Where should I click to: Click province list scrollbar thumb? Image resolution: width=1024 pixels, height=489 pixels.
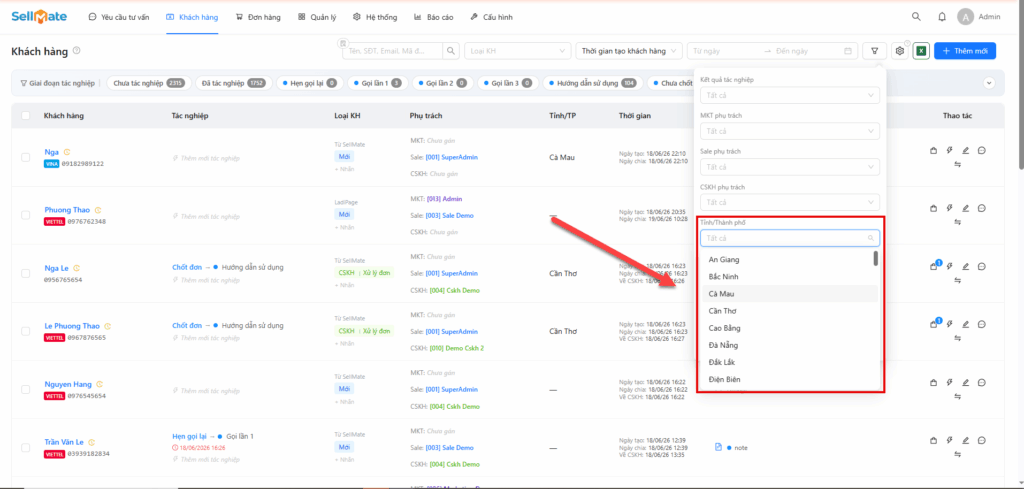pos(876,259)
